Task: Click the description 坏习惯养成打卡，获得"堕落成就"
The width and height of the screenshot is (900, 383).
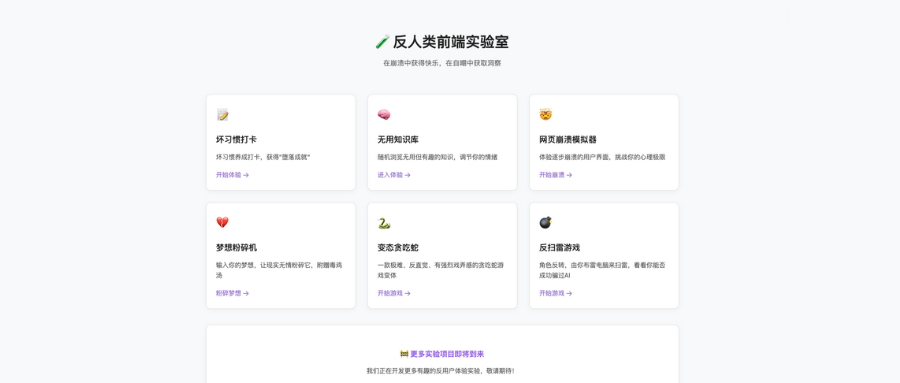Action: click(263, 157)
